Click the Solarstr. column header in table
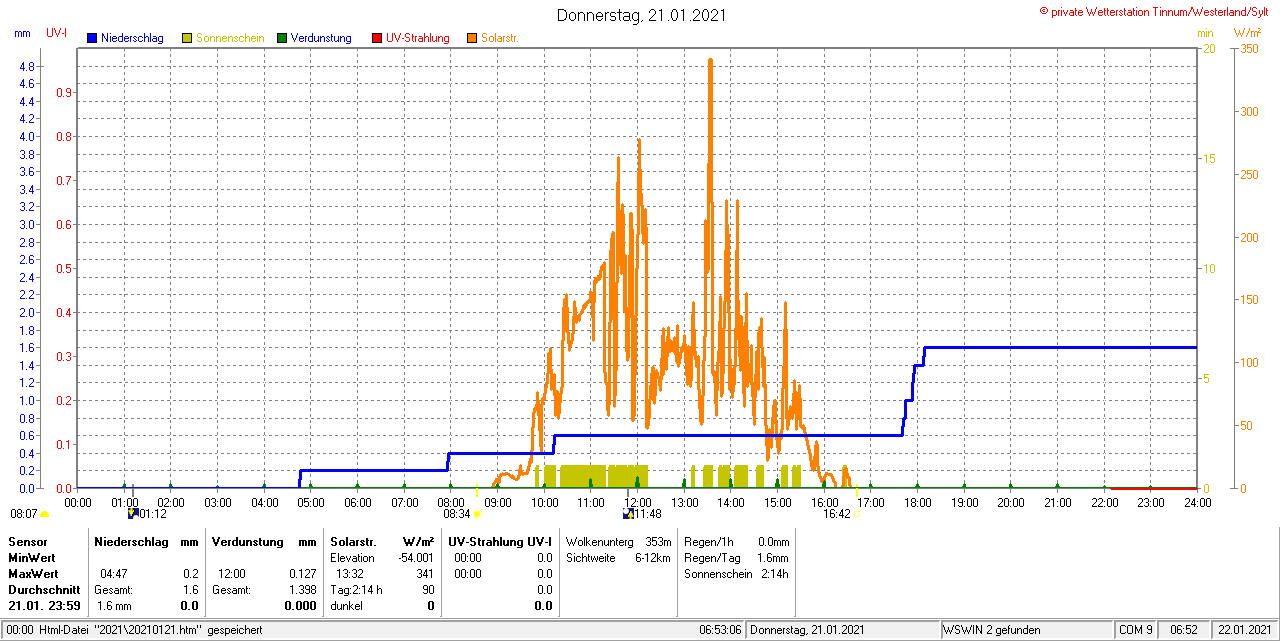1280x641 pixels. tap(353, 541)
